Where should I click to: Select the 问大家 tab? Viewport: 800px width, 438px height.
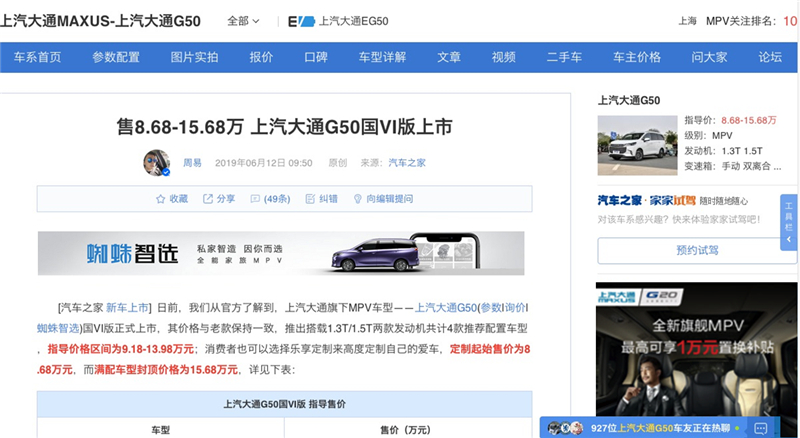tap(709, 57)
